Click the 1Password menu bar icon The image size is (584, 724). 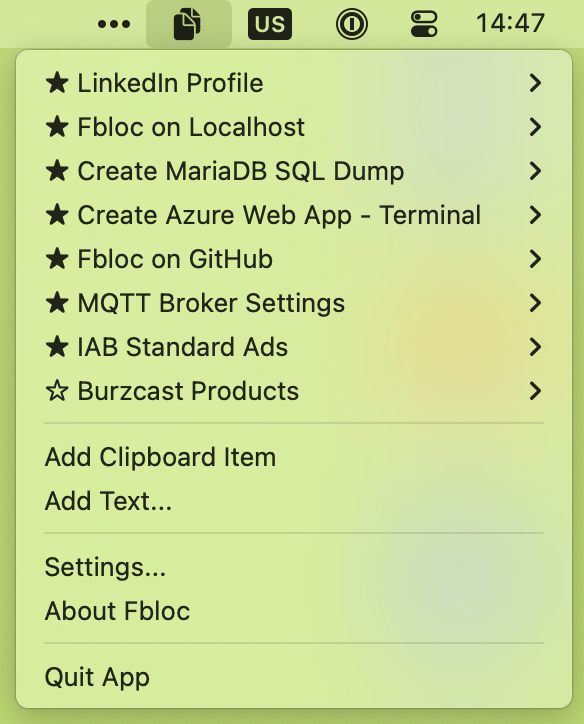pyautogui.click(x=352, y=24)
